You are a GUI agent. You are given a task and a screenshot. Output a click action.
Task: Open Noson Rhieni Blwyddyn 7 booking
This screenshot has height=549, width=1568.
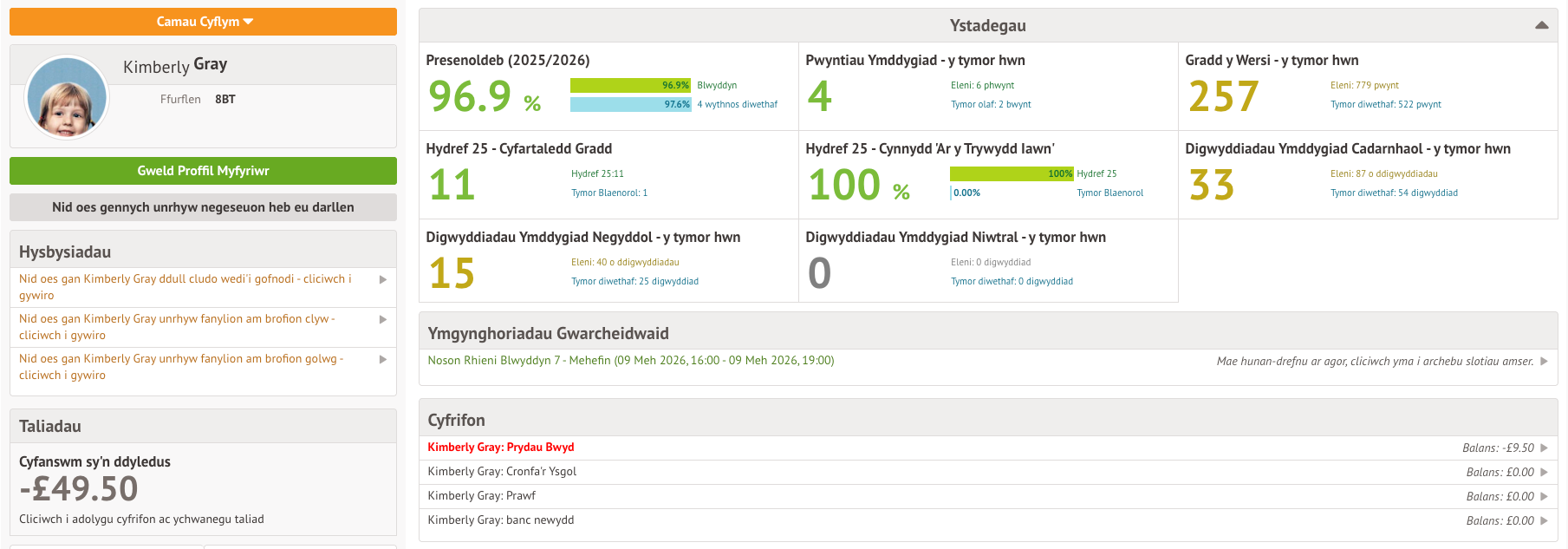(x=630, y=361)
